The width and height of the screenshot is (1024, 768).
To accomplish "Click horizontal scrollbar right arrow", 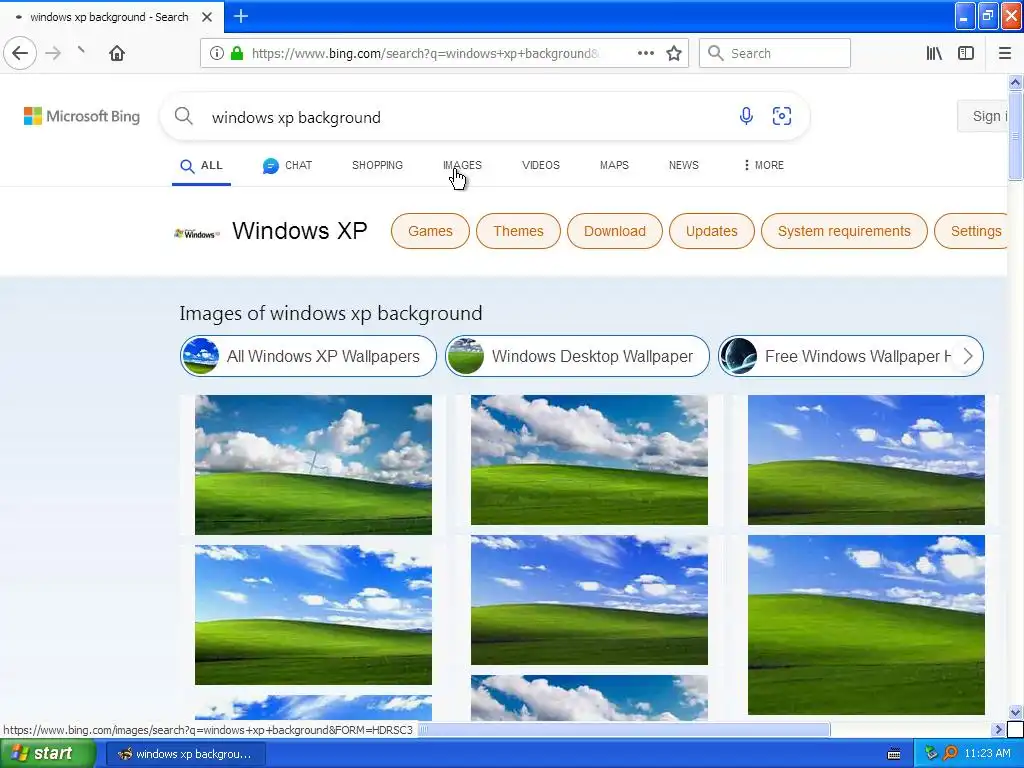I will pyautogui.click(x=998, y=729).
